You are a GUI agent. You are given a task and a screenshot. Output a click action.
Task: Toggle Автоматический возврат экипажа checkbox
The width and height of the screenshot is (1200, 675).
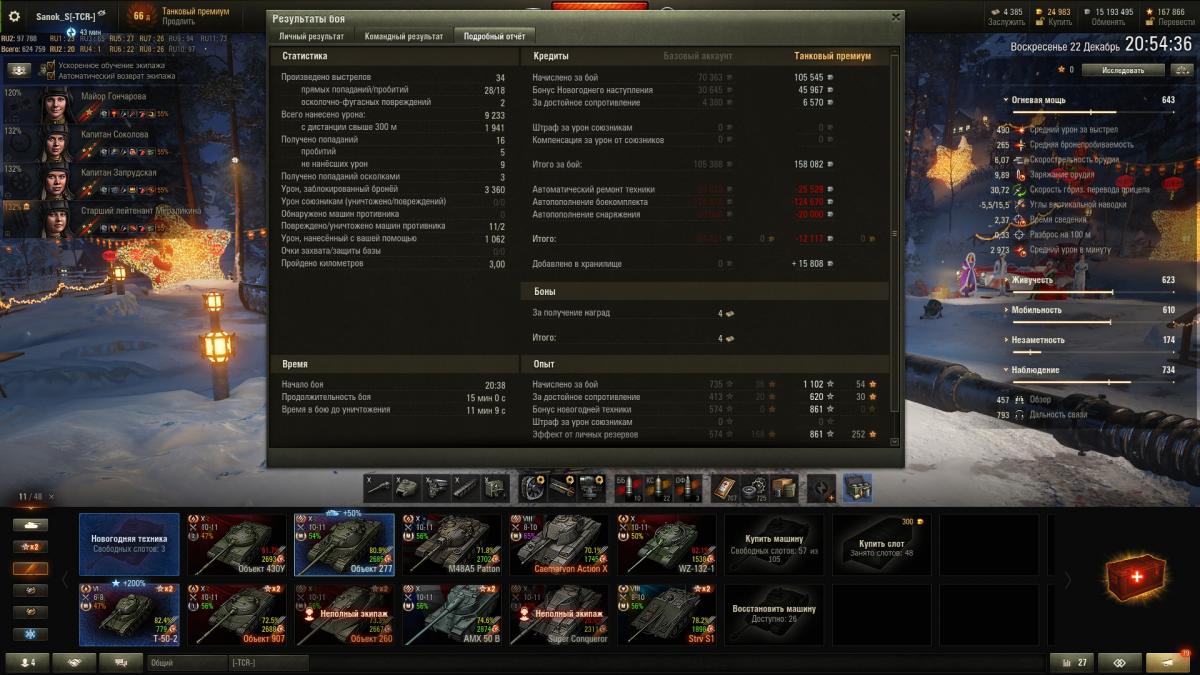click(x=50, y=76)
